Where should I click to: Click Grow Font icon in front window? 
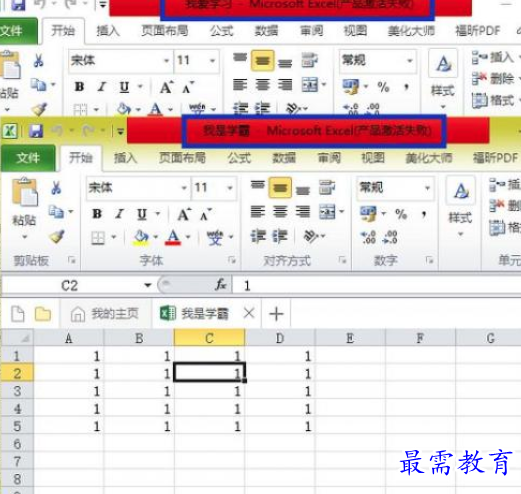184,214
